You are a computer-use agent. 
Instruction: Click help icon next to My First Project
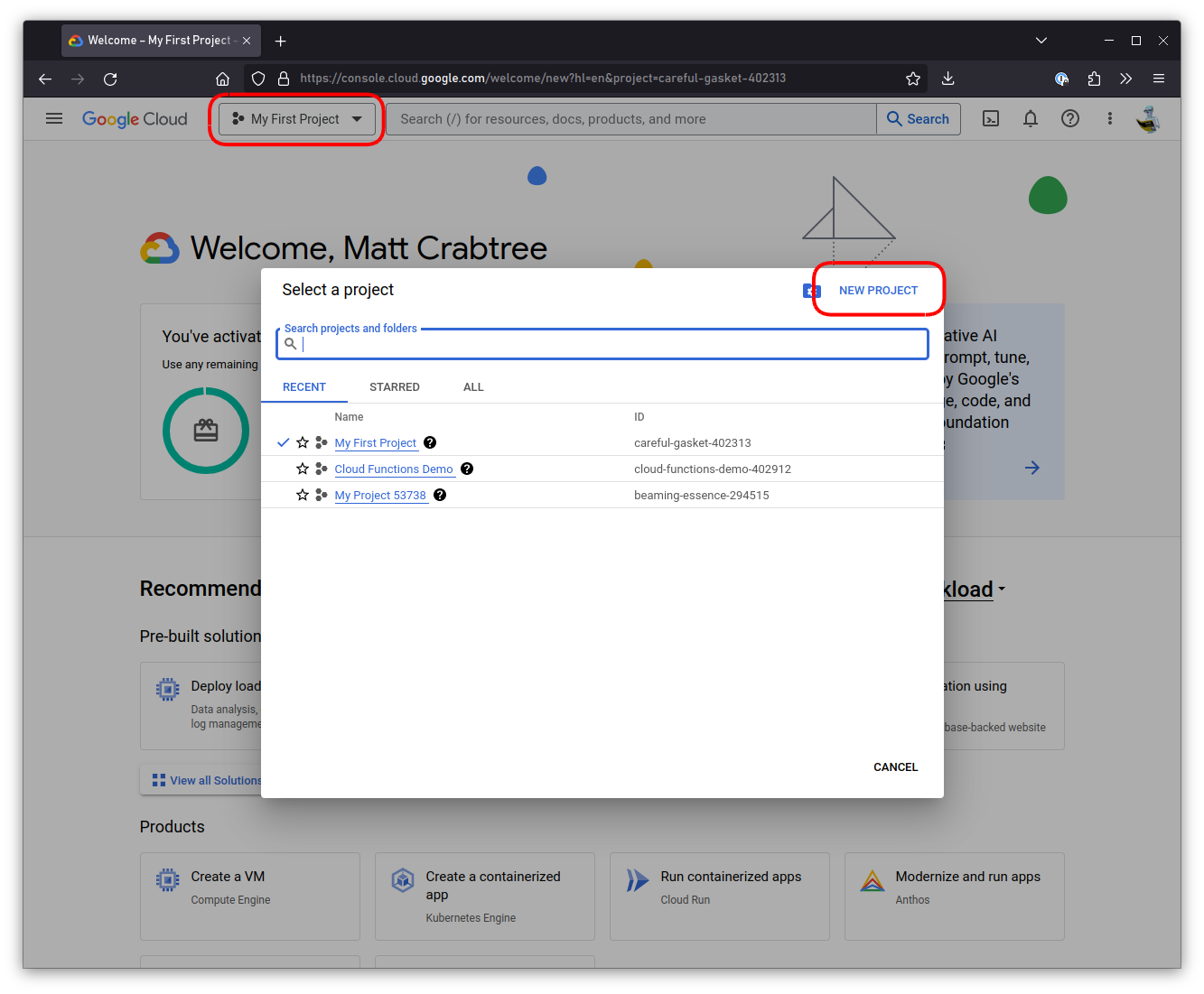pyautogui.click(x=430, y=442)
